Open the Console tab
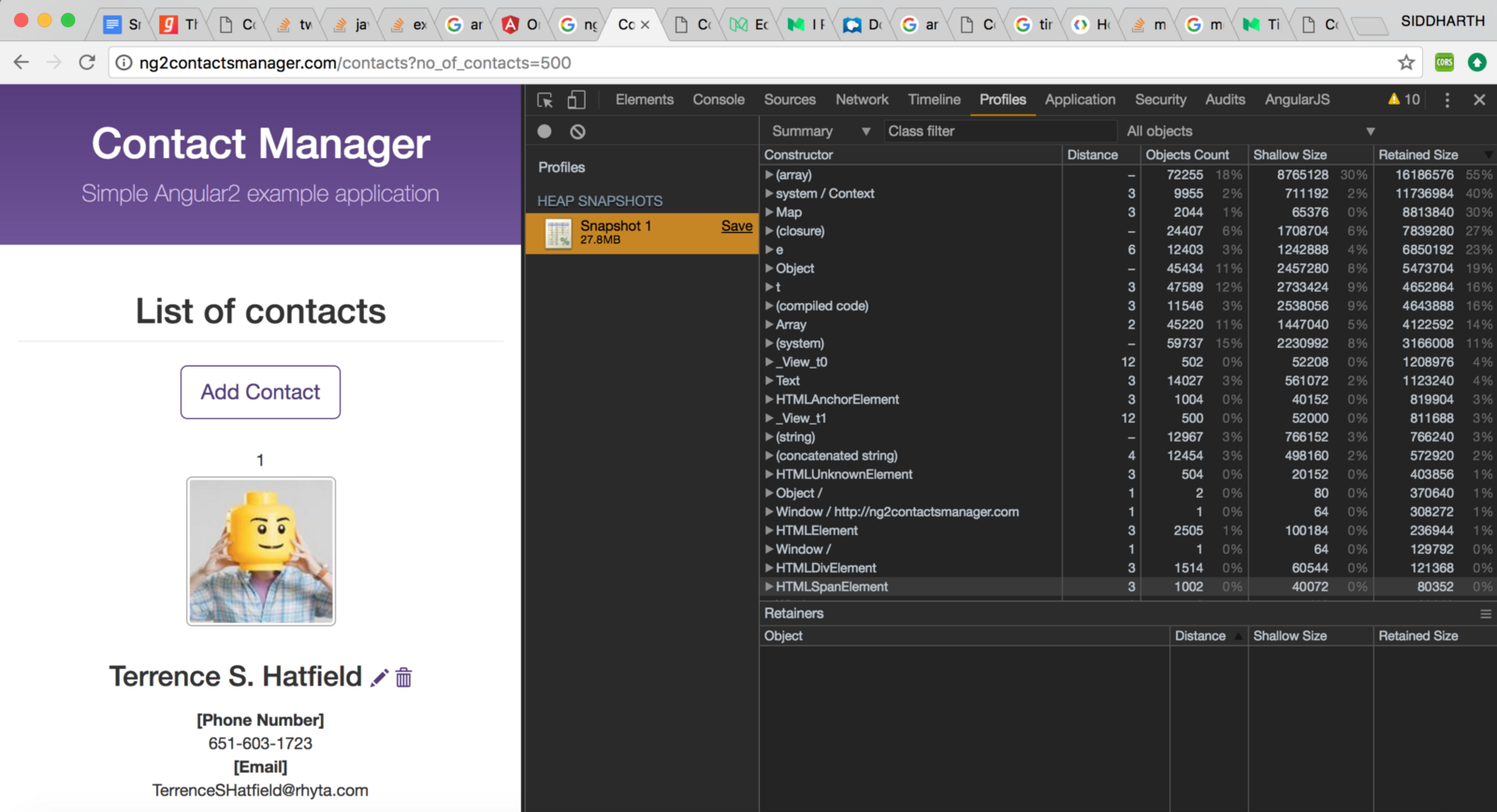 tap(719, 100)
